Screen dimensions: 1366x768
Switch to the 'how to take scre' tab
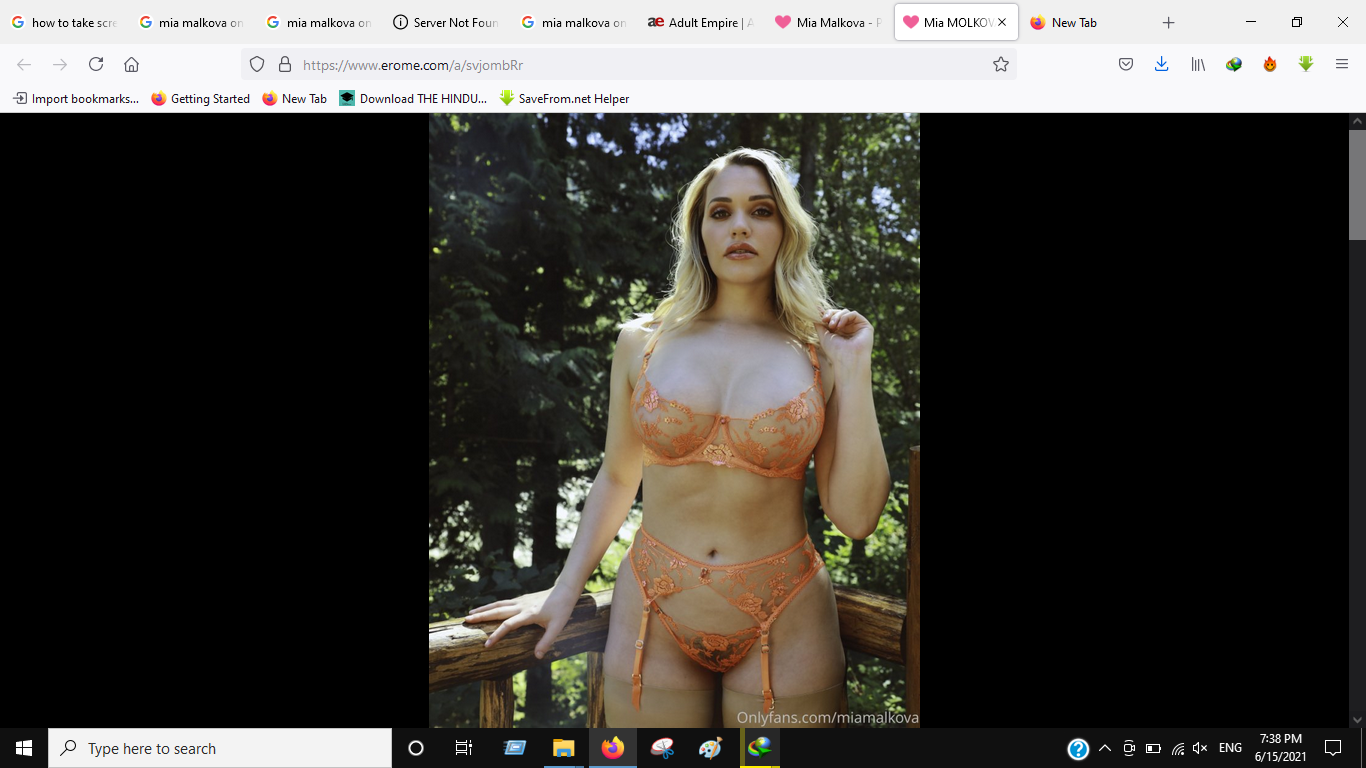pos(64,22)
